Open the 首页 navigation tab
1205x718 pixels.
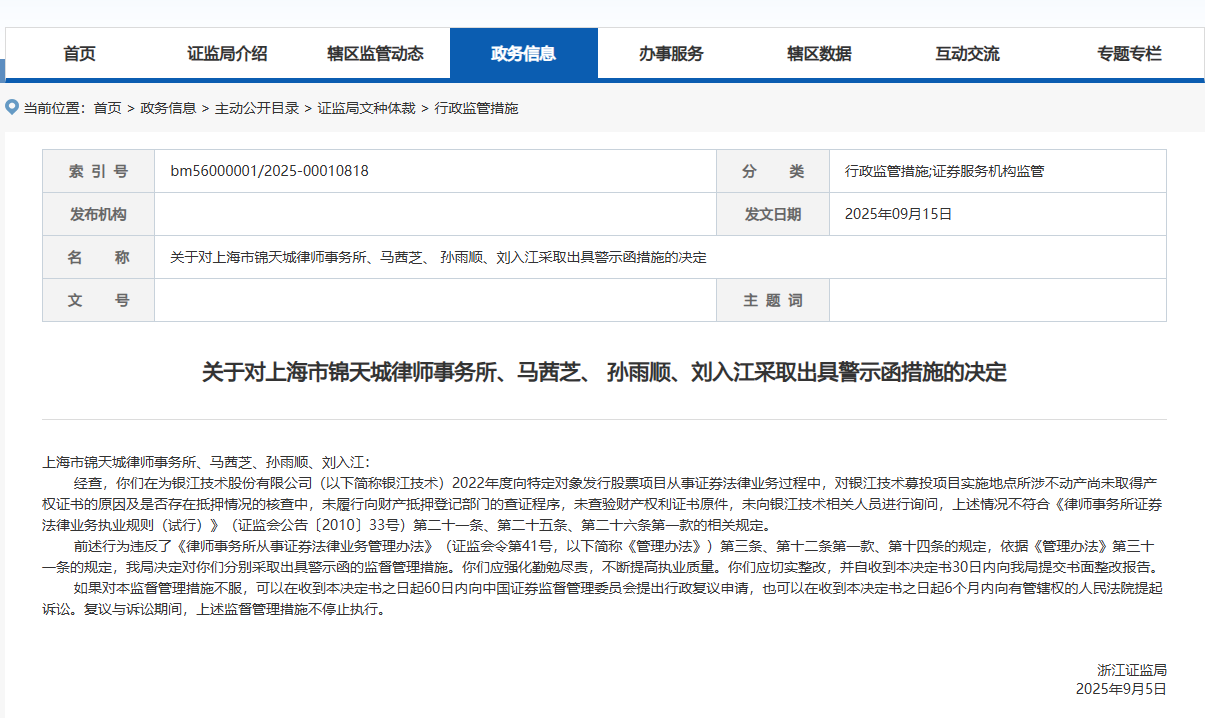click(x=80, y=54)
